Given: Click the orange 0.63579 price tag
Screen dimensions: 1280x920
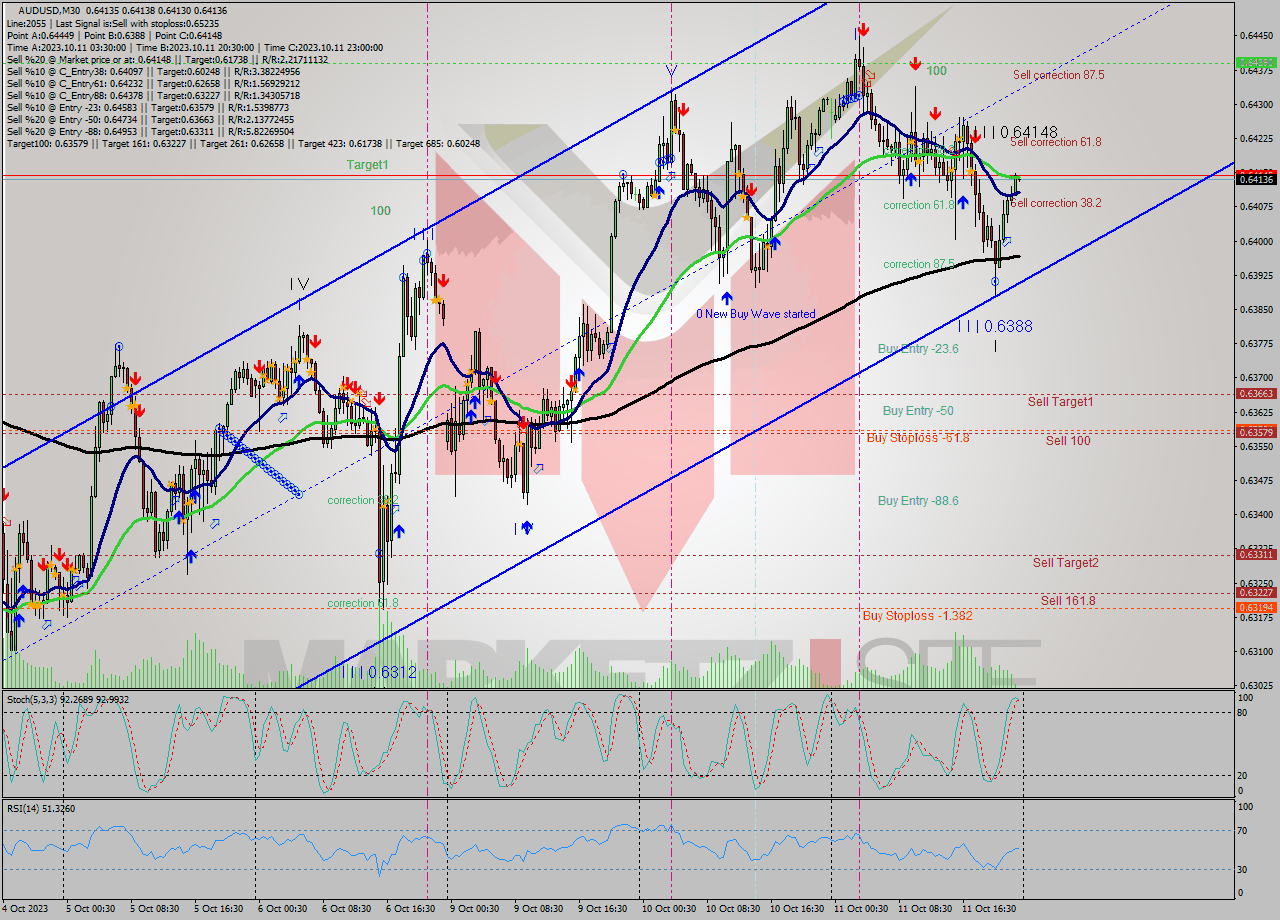Looking at the screenshot, I should coord(1256,432).
